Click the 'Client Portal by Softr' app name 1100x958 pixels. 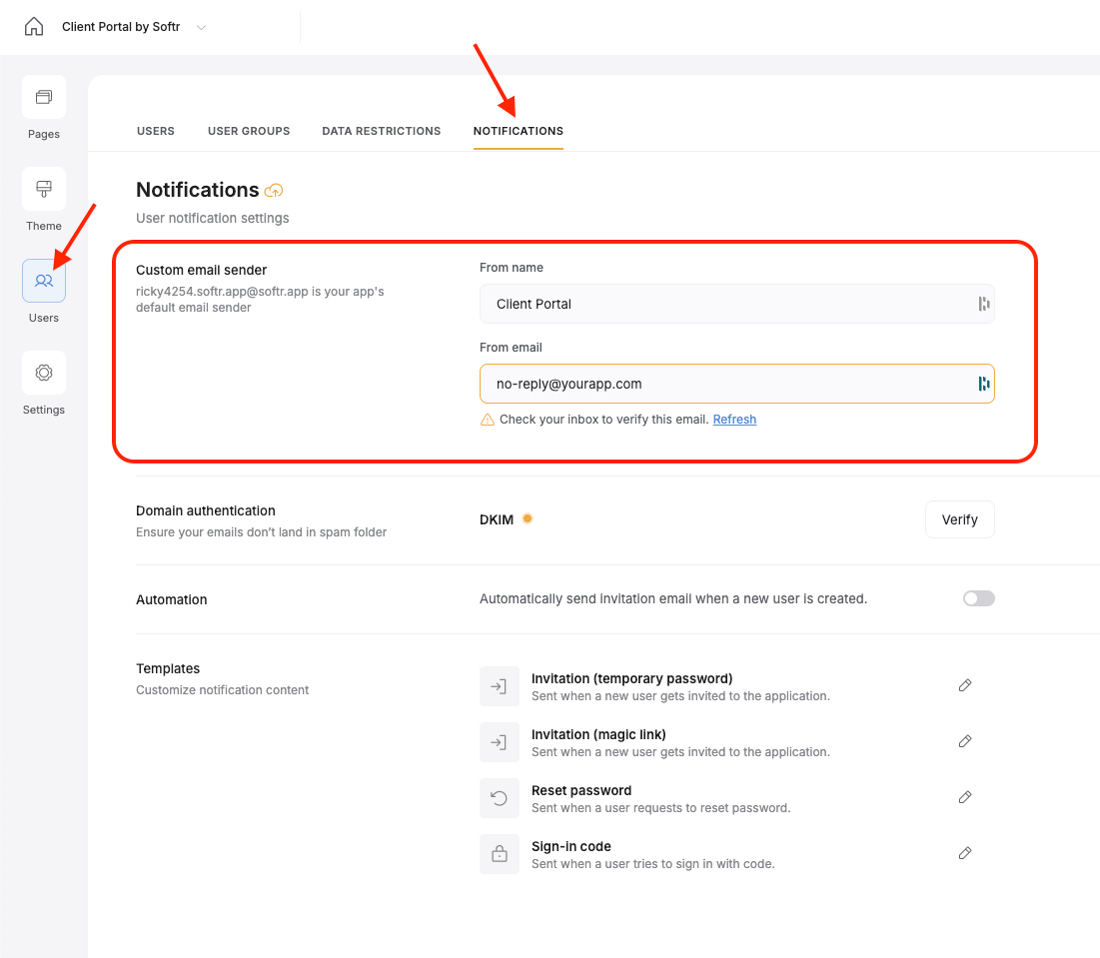(x=121, y=27)
